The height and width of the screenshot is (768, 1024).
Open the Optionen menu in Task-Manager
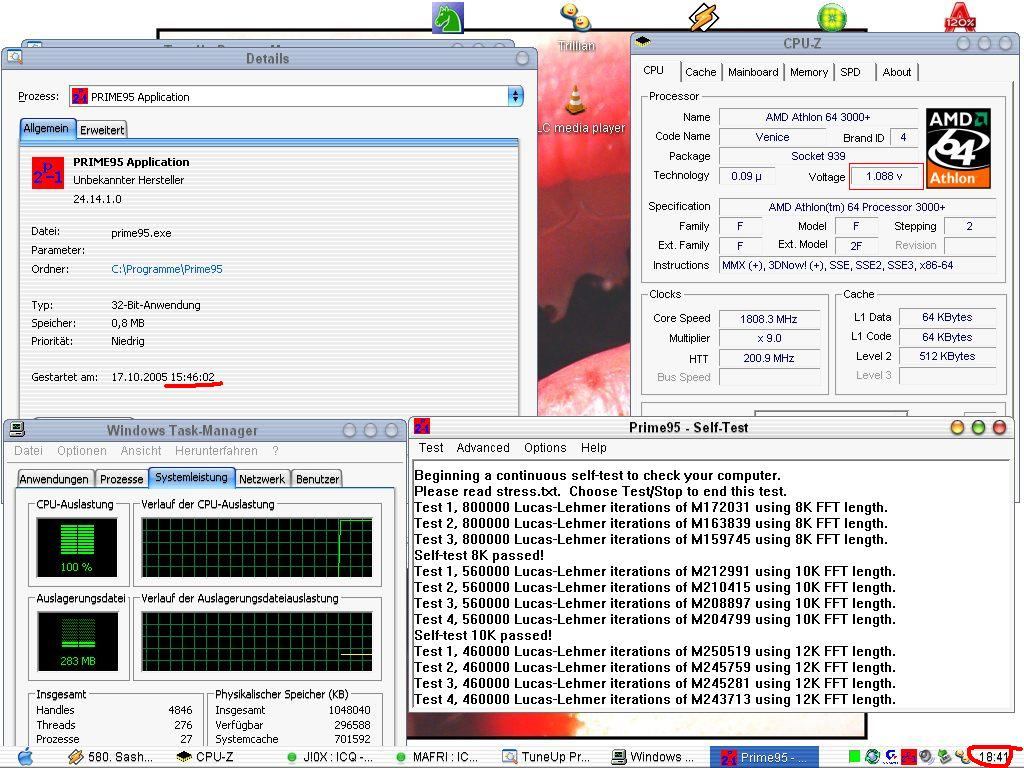coord(82,451)
